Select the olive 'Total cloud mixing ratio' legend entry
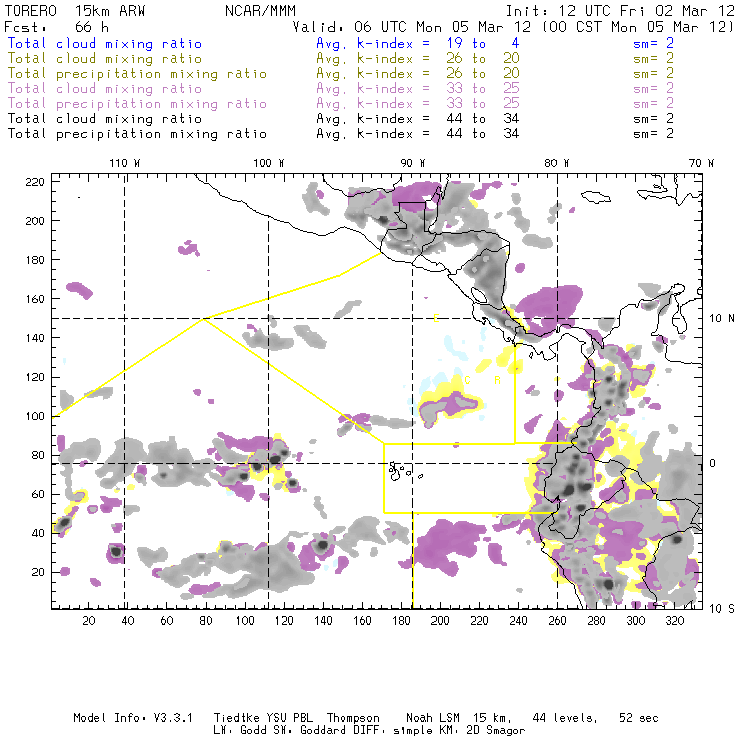 105,59
